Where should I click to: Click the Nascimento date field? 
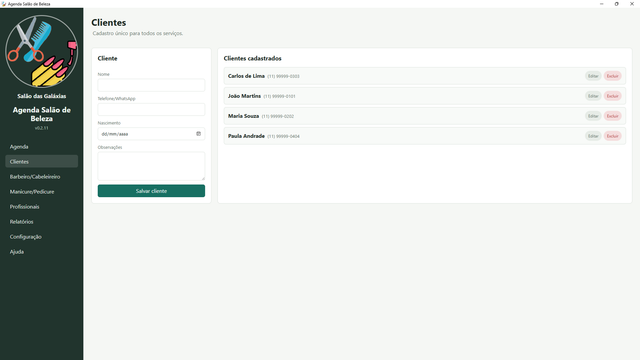tap(151, 133)
